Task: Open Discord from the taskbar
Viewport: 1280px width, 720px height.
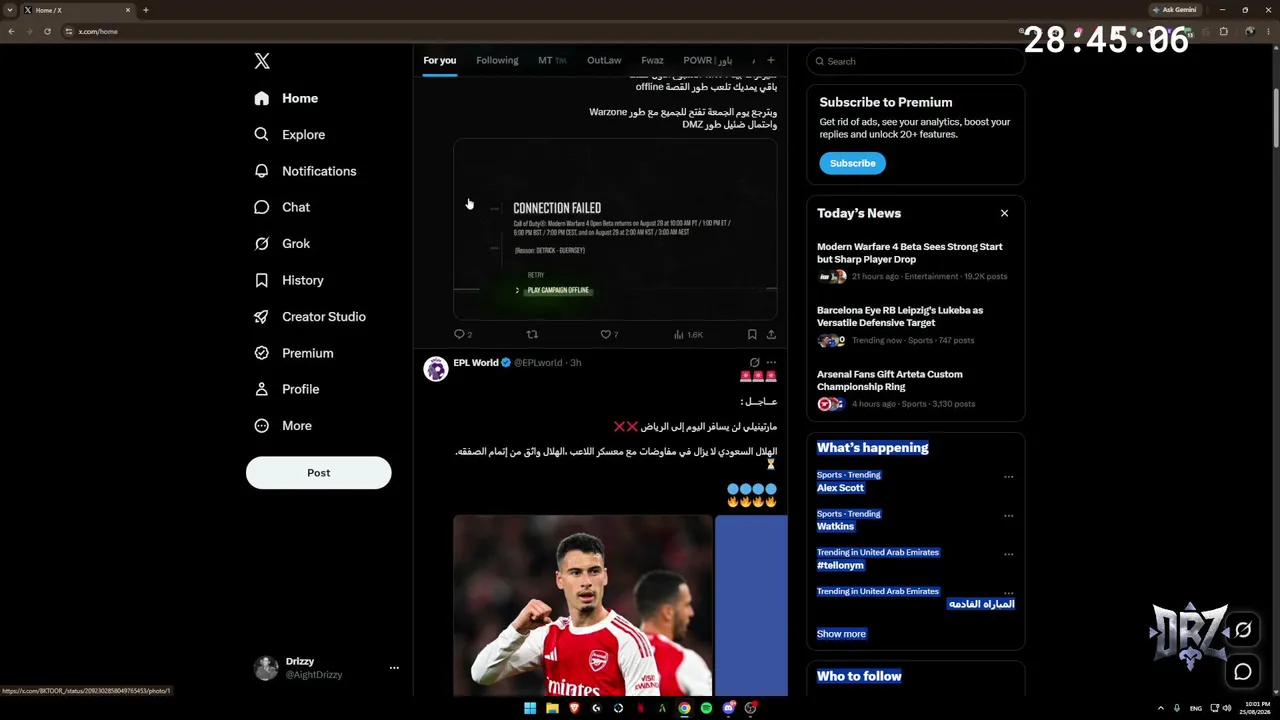Action: pyautogui.click(x=729, y=708)
